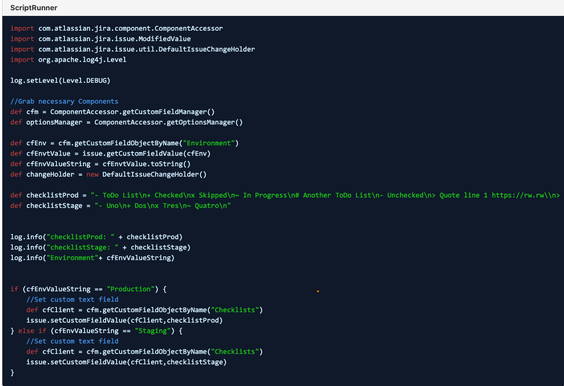Click the //Grab necessary Components comment
This screenshot has width=564, height=386.
pos(64,101)
